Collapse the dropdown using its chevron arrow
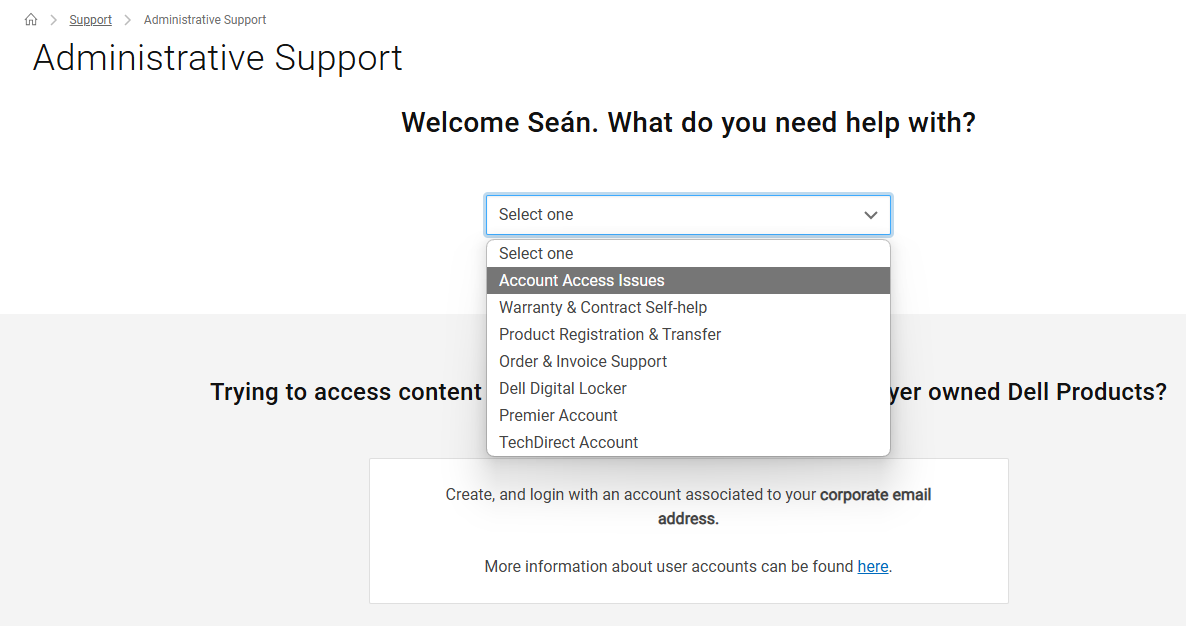 point(869,214)
